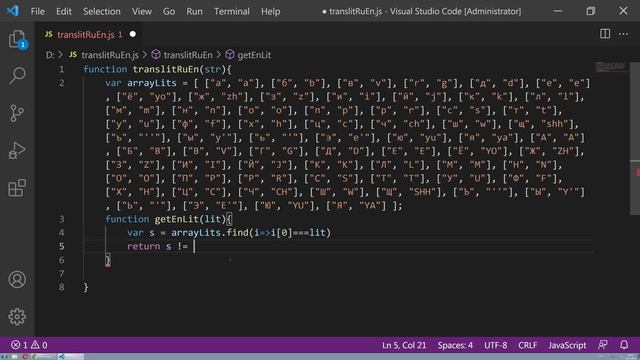The image size is (640, 360).
Task: Open the Manage gear icon
Action: pos(17,316)
